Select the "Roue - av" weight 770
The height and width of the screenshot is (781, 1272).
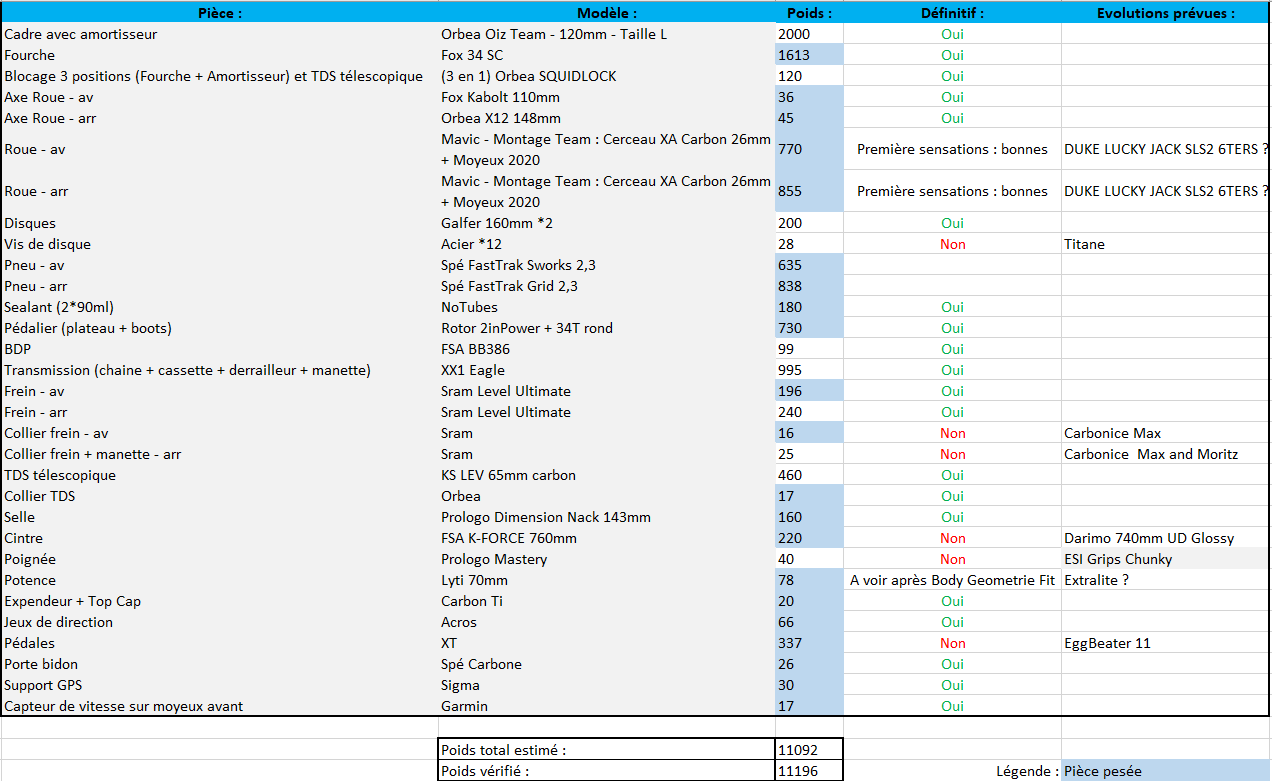(809, 149)
